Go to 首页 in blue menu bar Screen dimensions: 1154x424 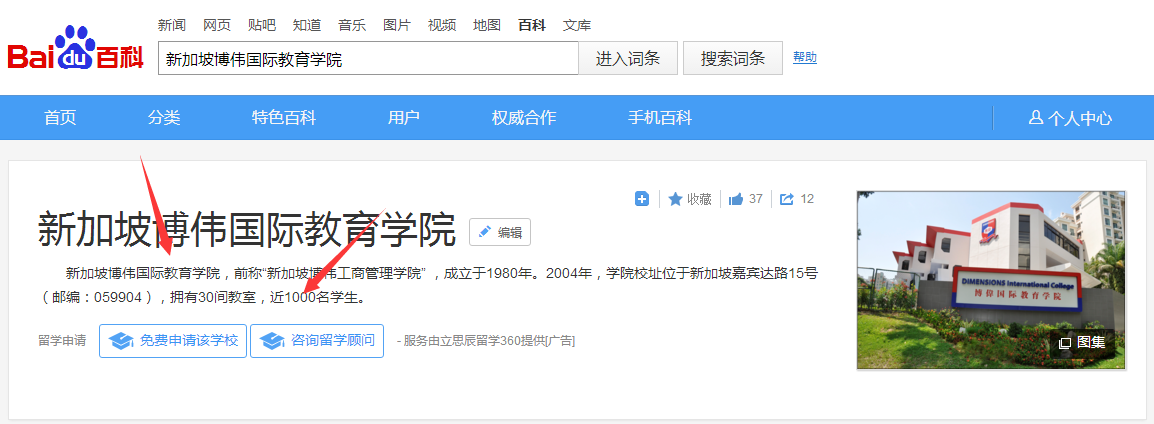click(x=60, y=118)
